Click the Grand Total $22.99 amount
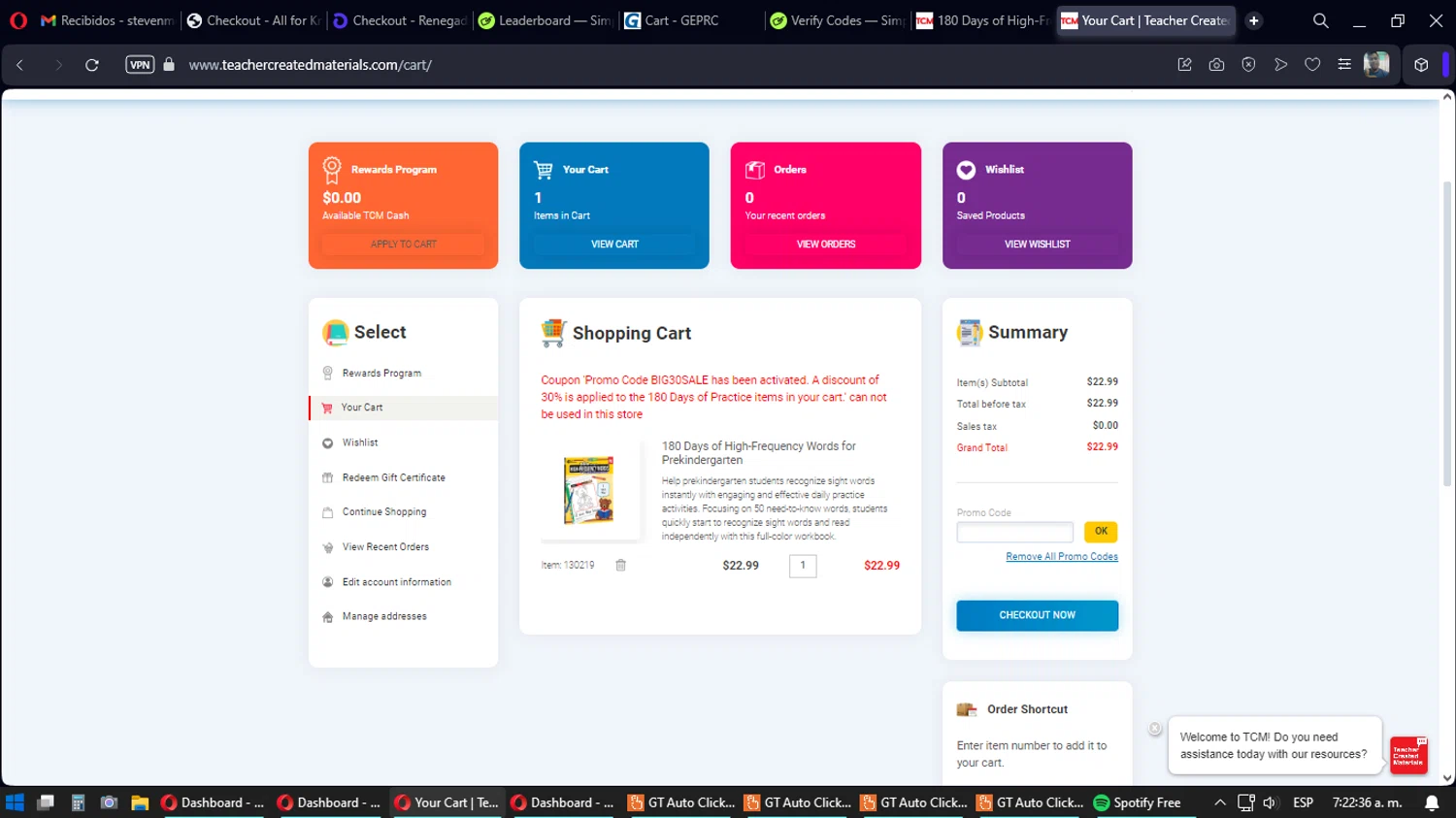The image size is (1456, 818). click(1103, 447)
